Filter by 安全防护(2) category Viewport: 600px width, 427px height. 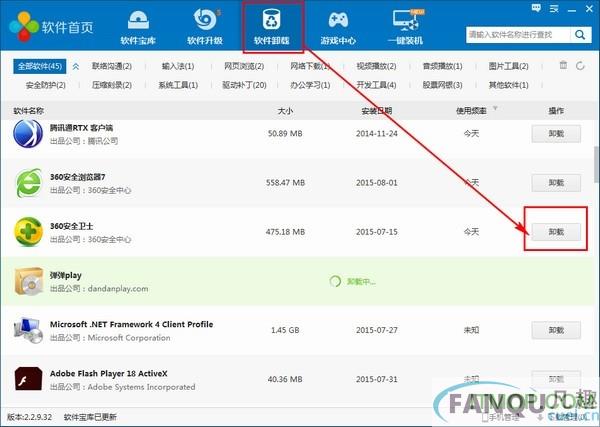[x=46, y=85]
